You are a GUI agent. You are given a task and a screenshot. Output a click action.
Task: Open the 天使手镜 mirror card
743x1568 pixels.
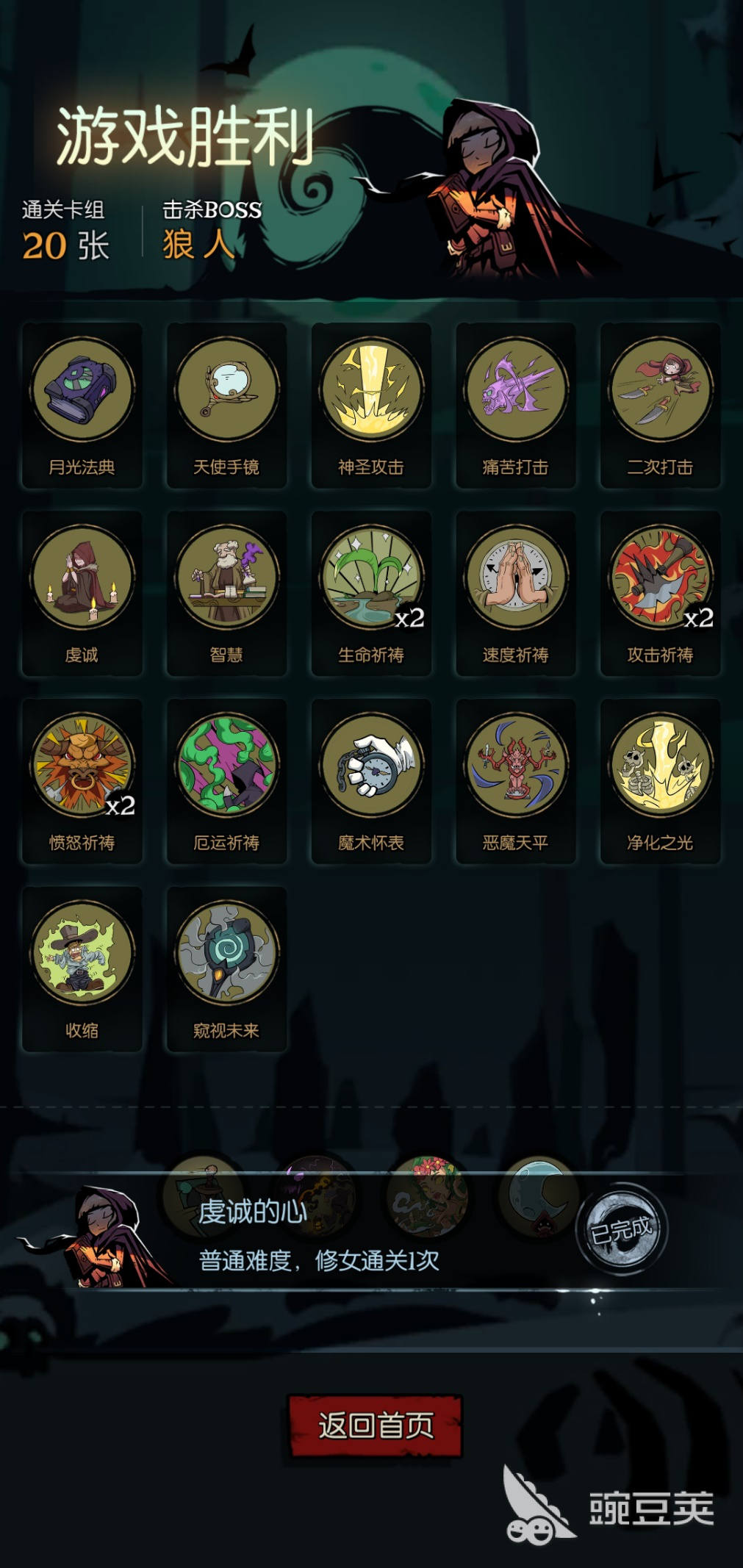226,405
